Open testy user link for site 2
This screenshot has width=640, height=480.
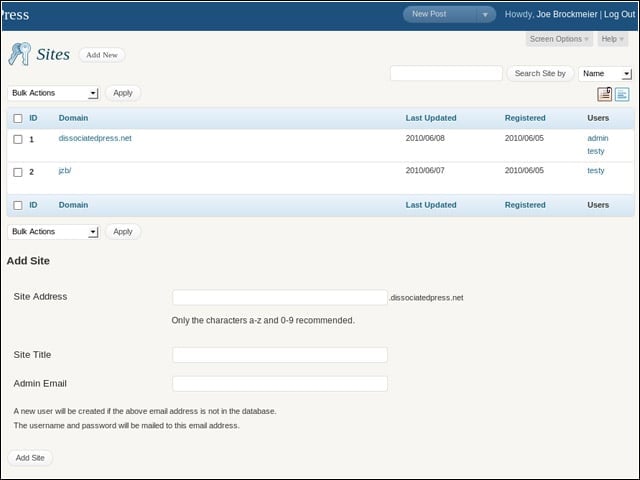(596, 171)
